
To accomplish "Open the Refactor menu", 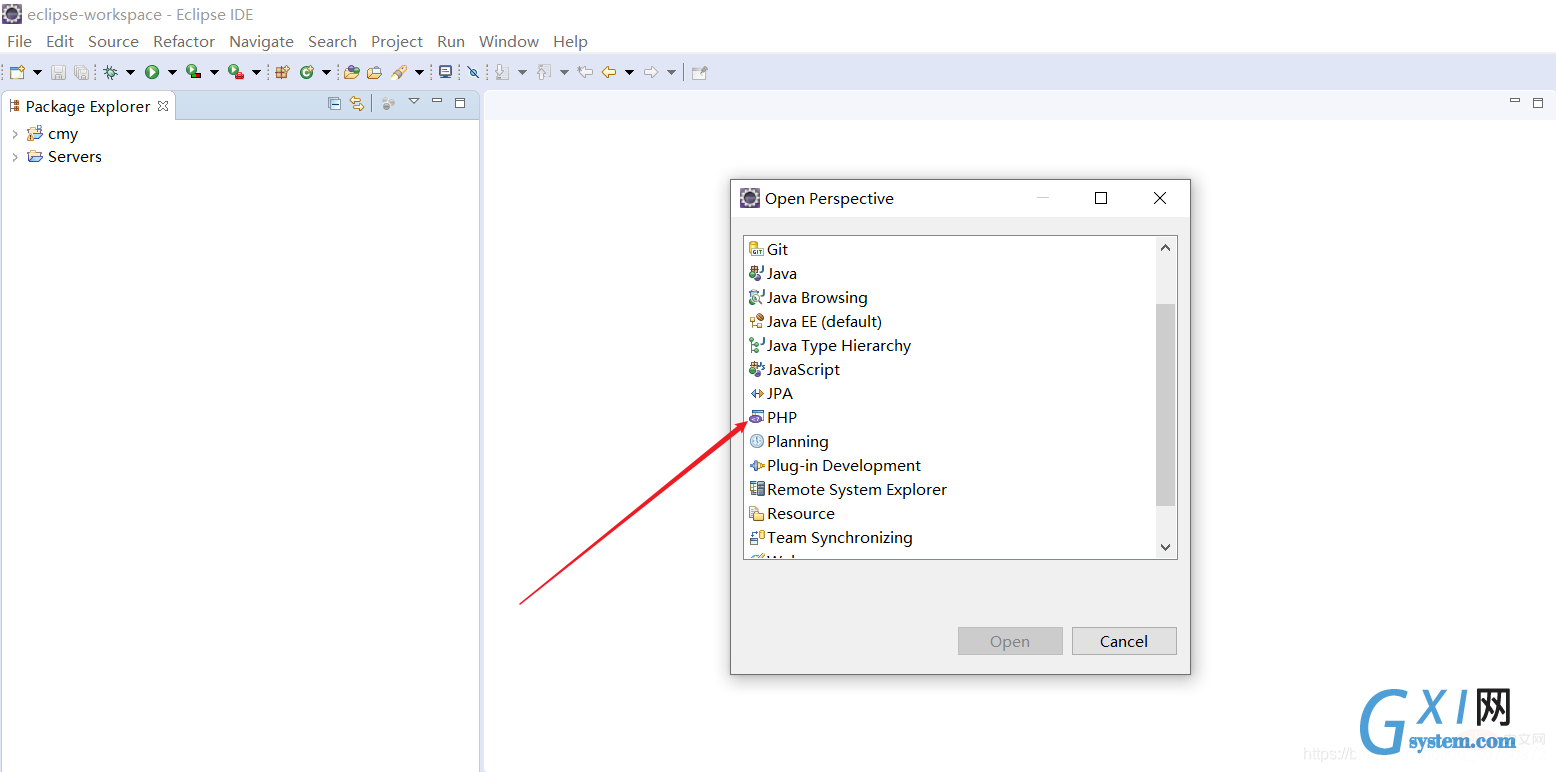I will [x=184, y=41].
